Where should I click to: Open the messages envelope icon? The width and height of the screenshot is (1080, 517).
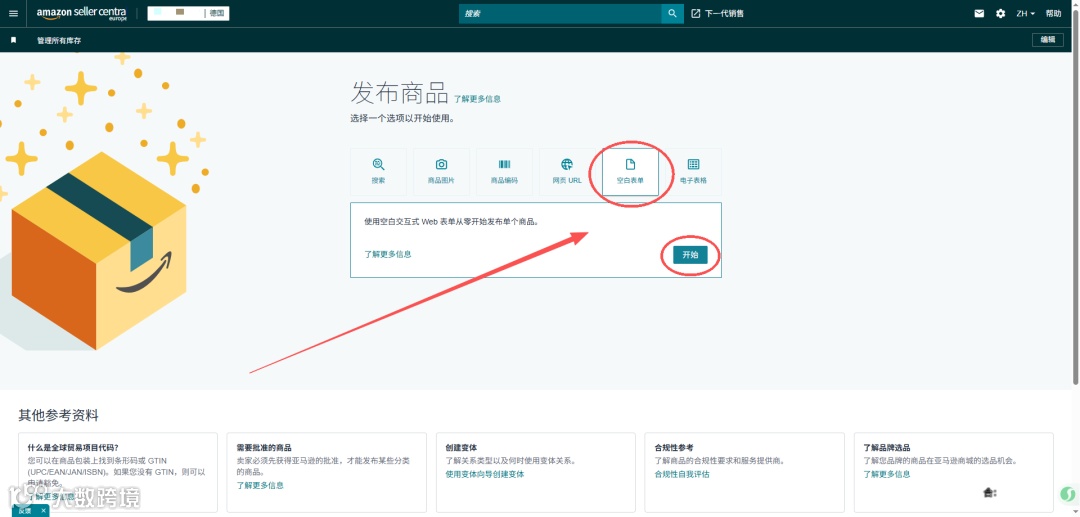[979, 14]
